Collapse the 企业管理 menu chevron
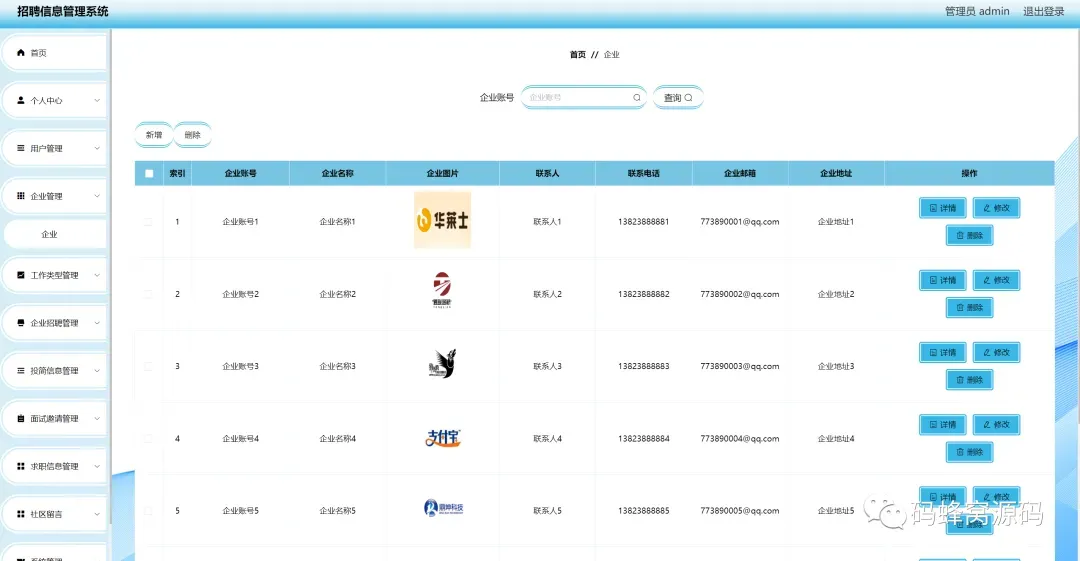The width and height of the screenshot is (1080, 561). (97, 196)
